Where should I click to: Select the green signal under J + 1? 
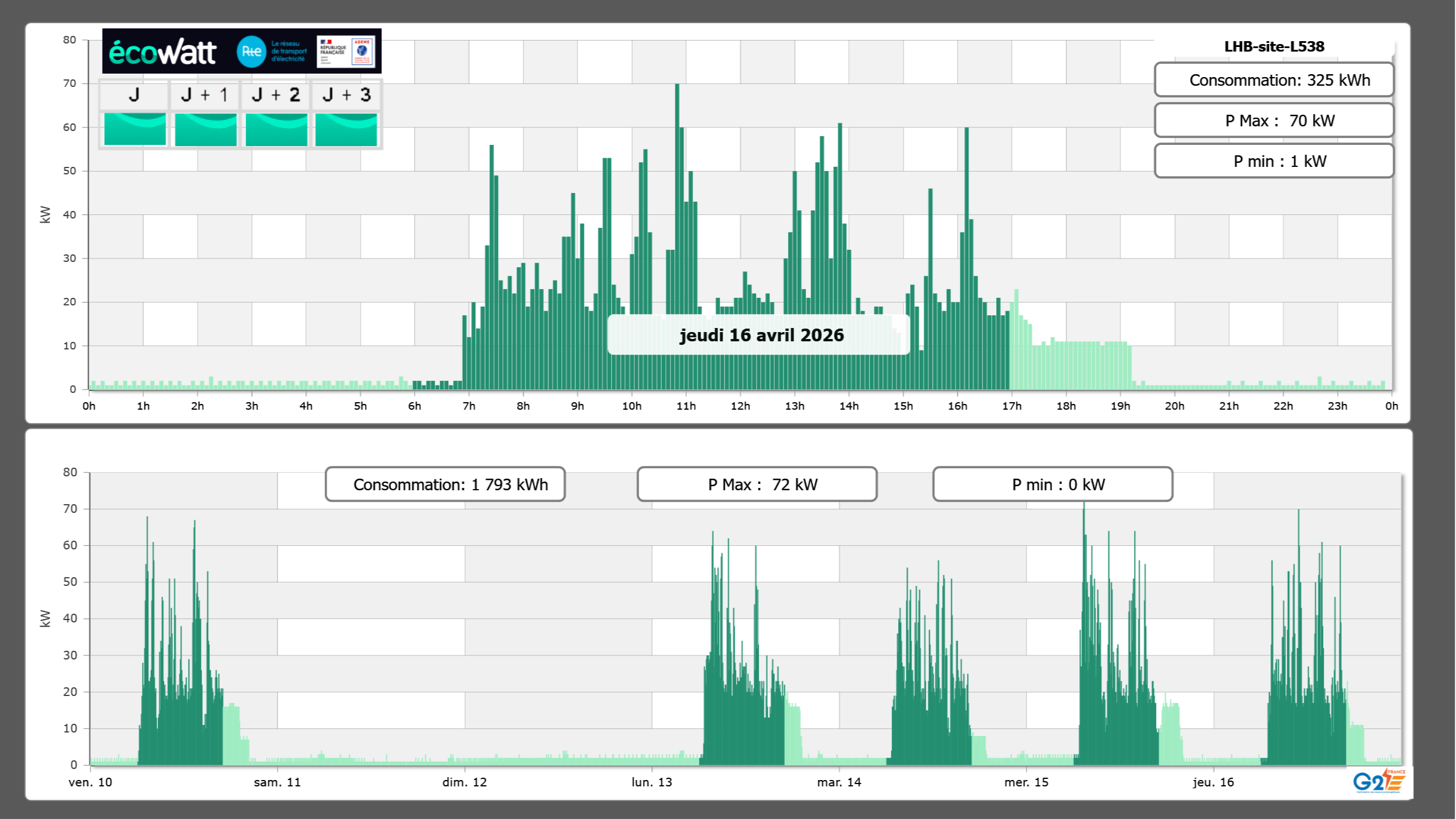click(x=205, y=129)
